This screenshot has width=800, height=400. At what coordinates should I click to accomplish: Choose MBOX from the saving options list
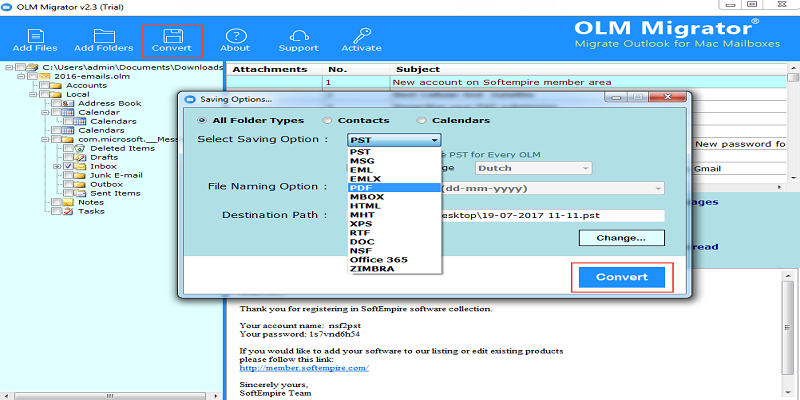pos(394,197)
